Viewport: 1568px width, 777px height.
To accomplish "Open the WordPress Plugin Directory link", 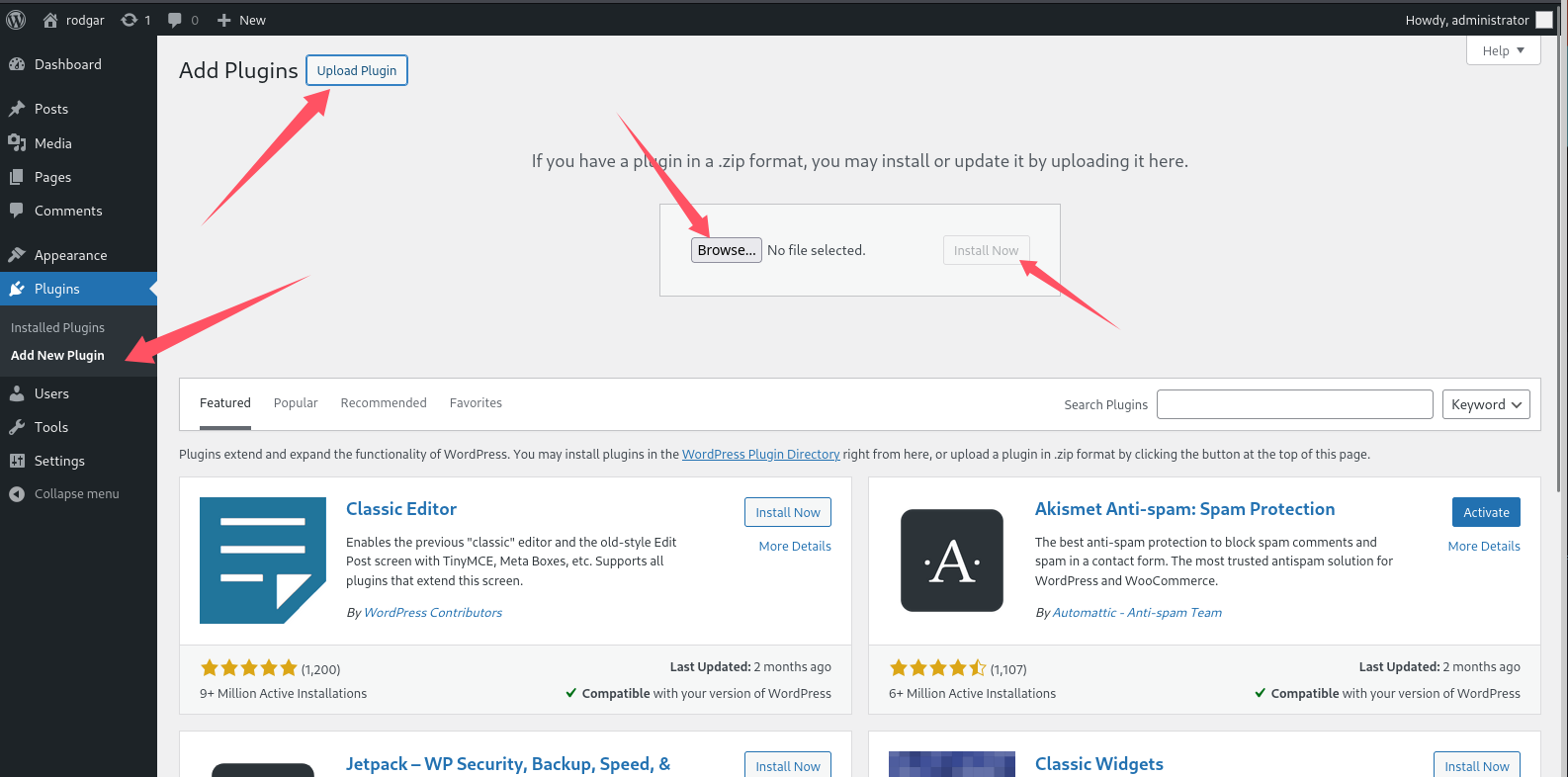I will (x=760, y=454).
